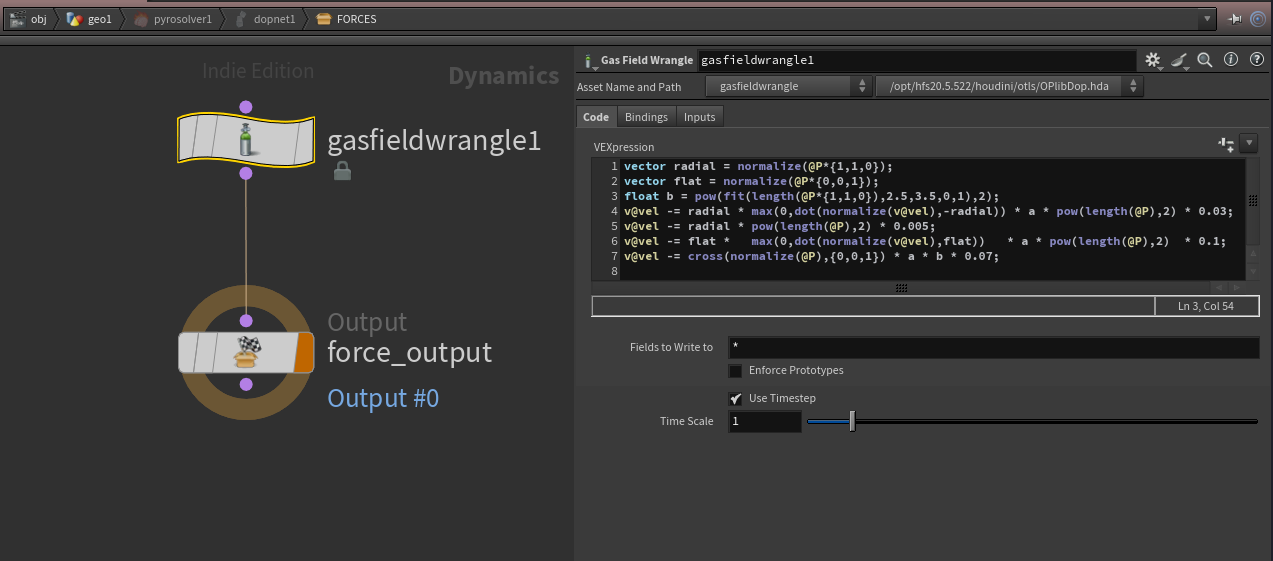
Task: Switch to the Code tab
Action: pyautogui.click(x=596, y=117)
